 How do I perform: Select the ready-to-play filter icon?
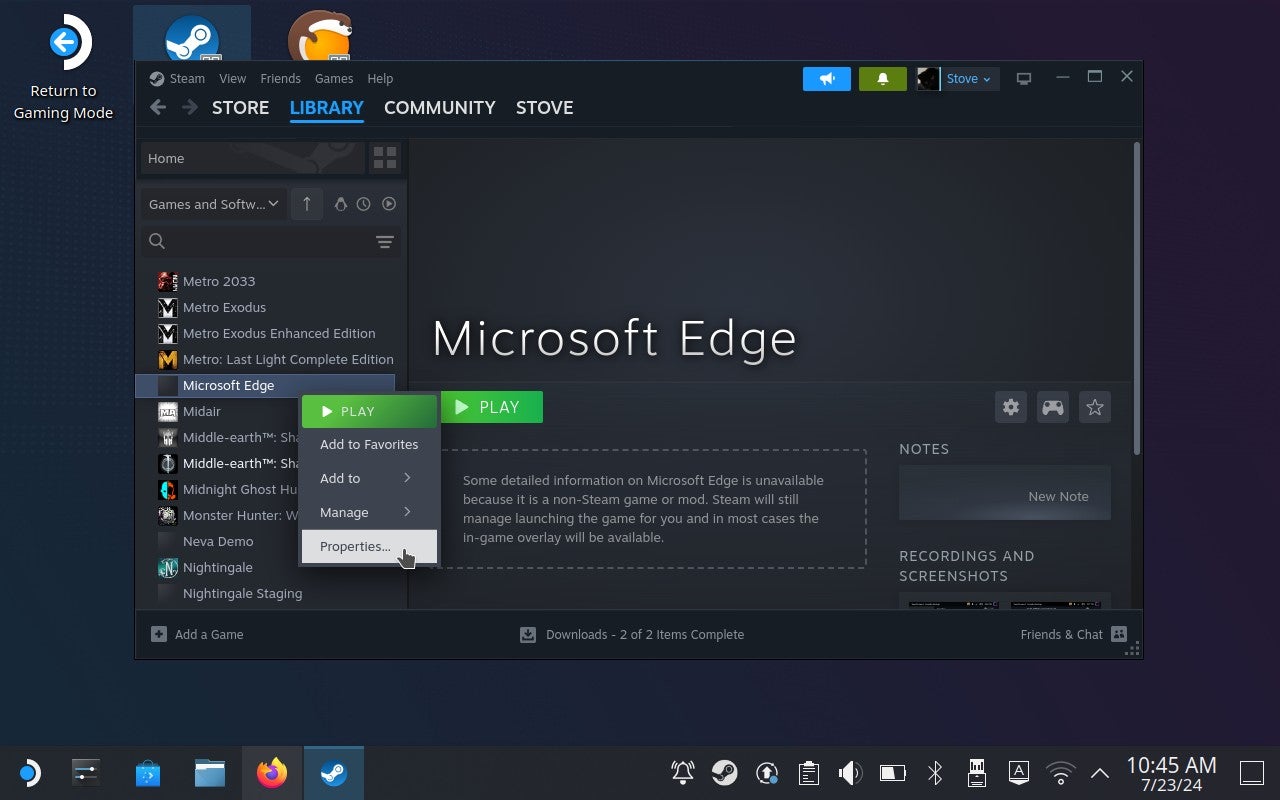389,204
